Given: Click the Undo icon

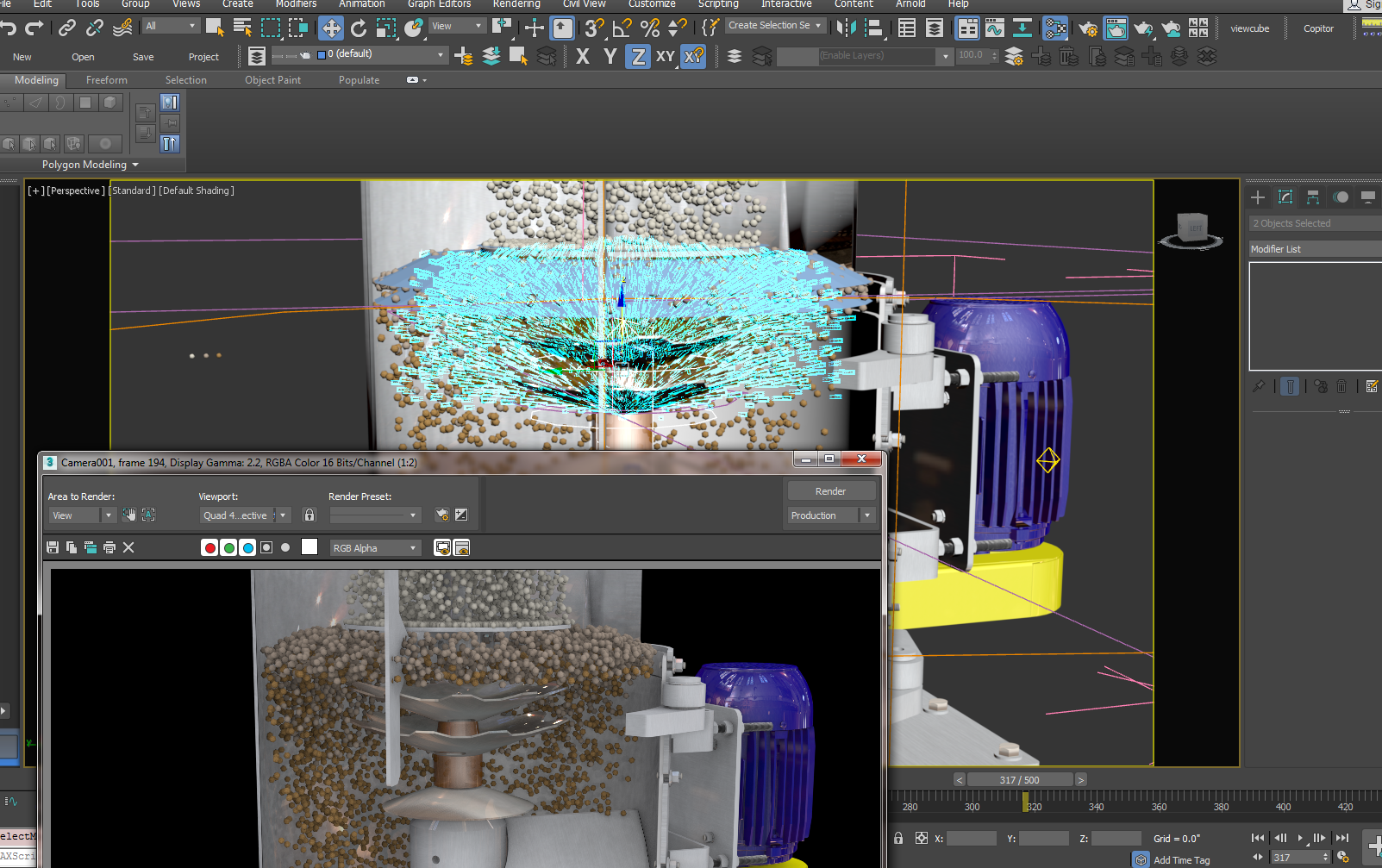Looking at the screenshot, I should point(9,28).
